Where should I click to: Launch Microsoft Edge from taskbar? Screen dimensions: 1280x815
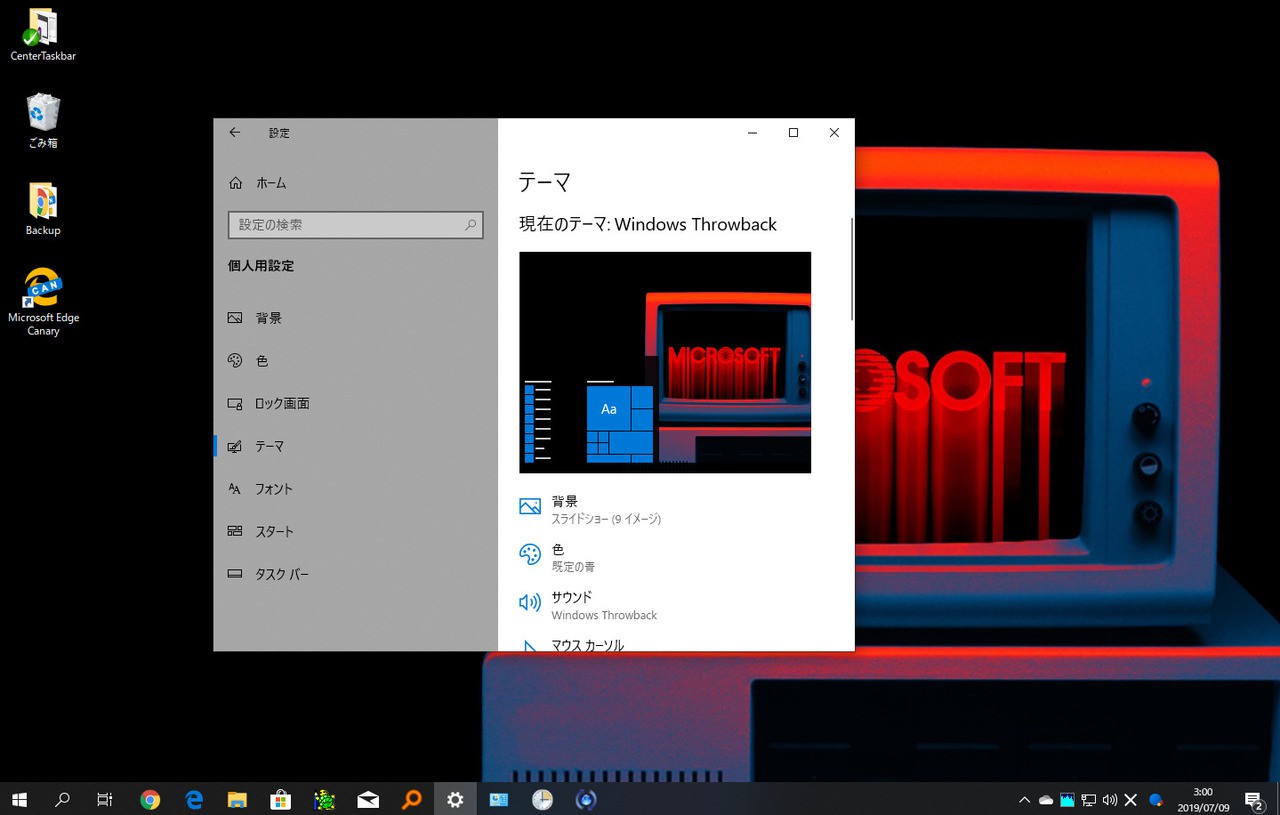194,799
